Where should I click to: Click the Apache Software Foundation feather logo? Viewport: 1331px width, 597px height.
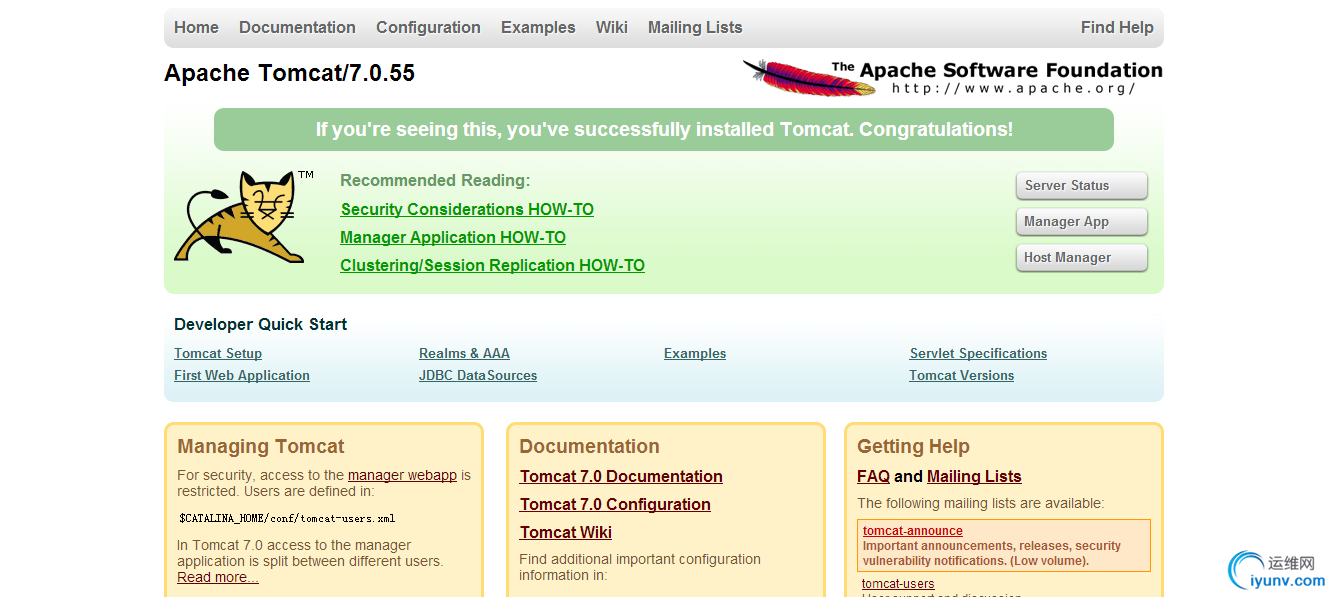coord(952,77)
